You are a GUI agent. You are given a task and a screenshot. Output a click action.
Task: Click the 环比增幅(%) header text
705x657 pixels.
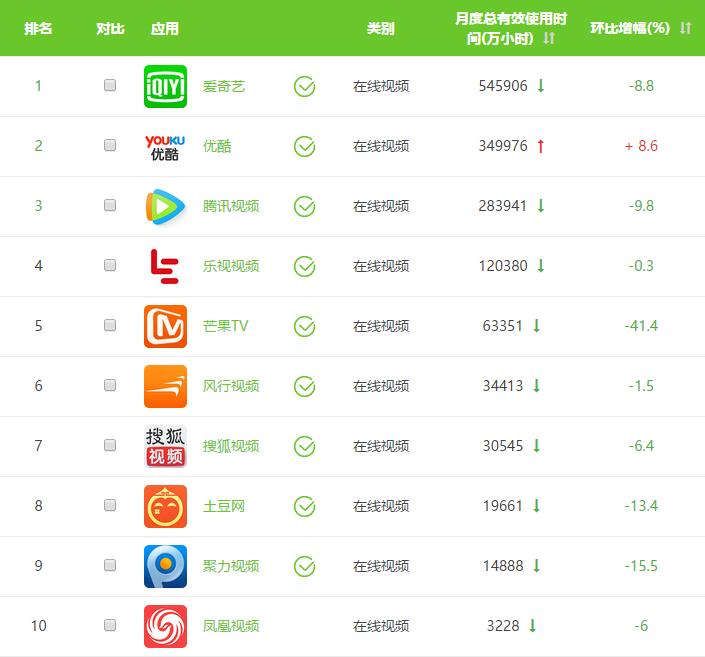pos(630,28)
